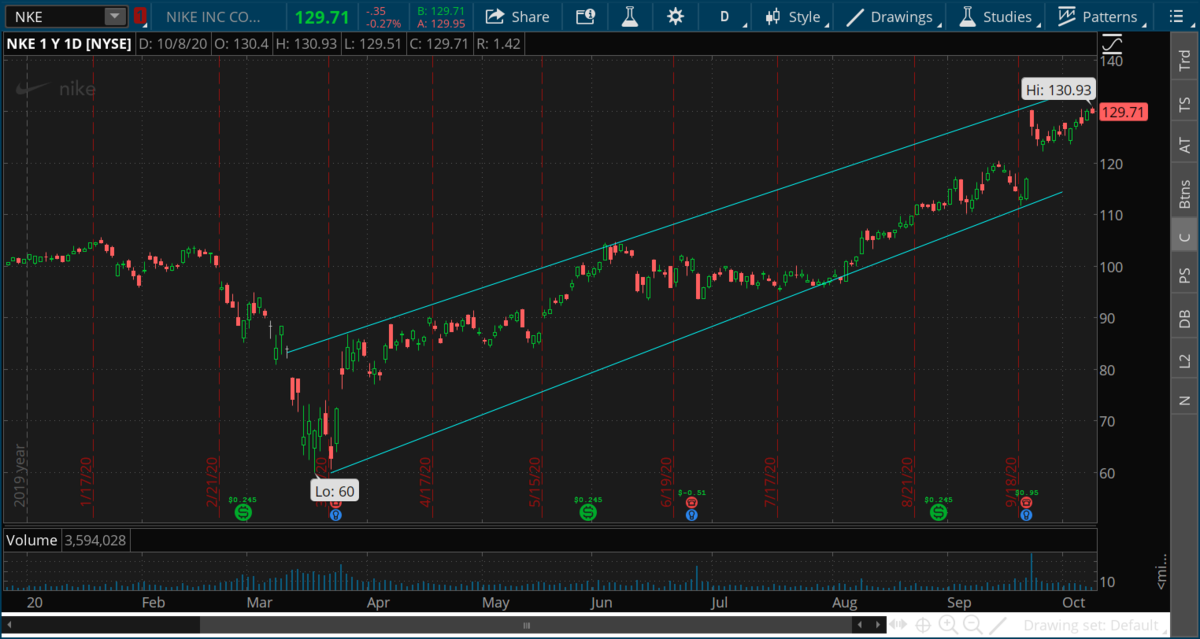Click the Share button

[517, 16]
